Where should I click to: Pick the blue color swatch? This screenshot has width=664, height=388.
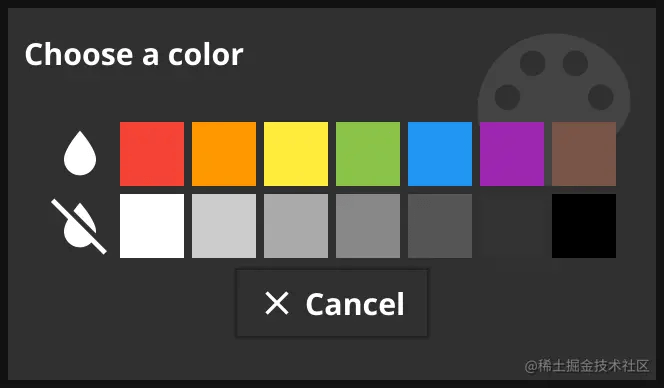[440, 154]
